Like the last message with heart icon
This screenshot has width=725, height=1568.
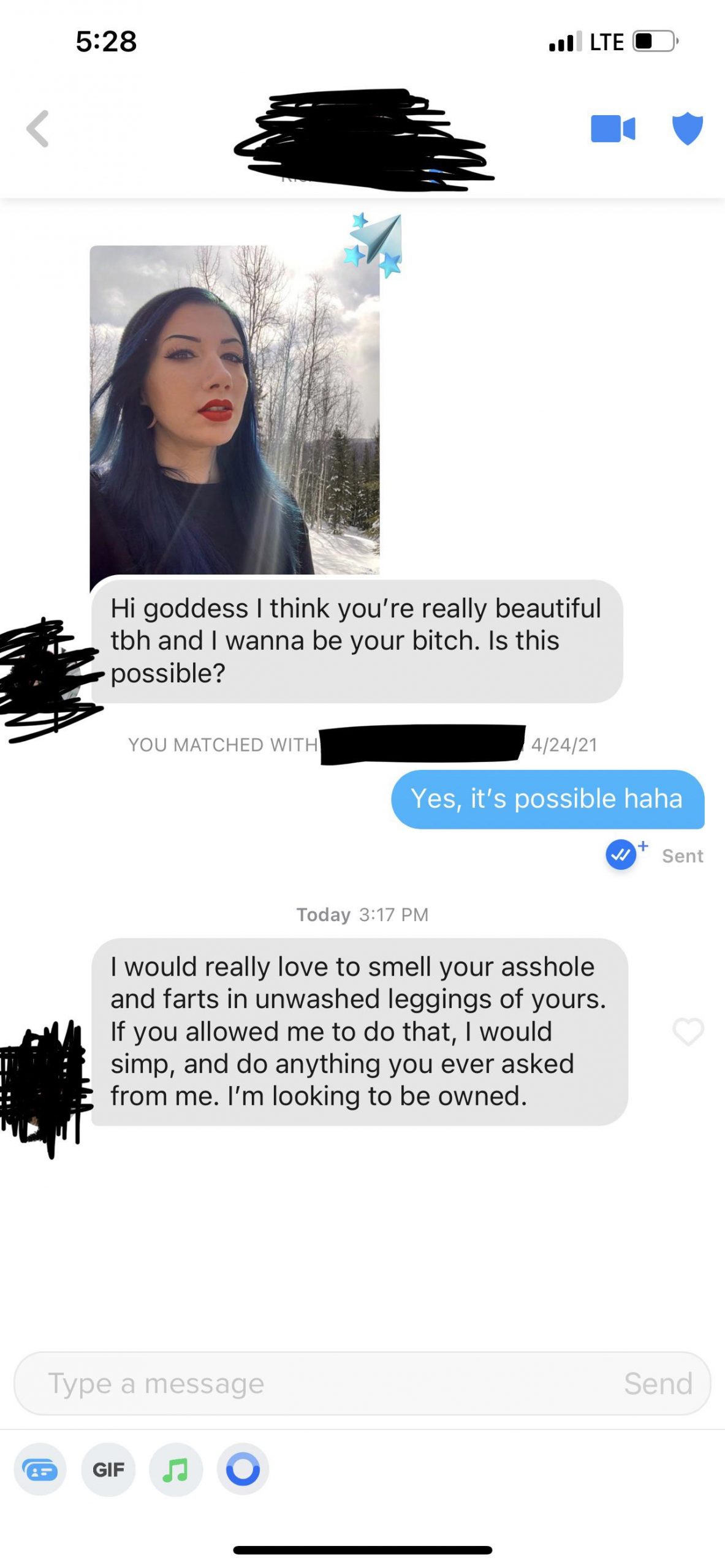click(688, 1032)
